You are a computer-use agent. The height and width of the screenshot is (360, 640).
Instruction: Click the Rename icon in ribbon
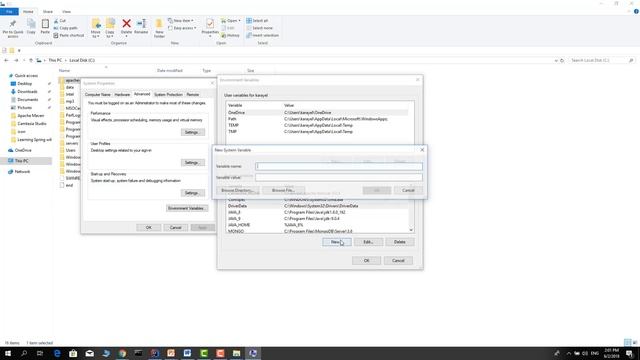point(141,24)
